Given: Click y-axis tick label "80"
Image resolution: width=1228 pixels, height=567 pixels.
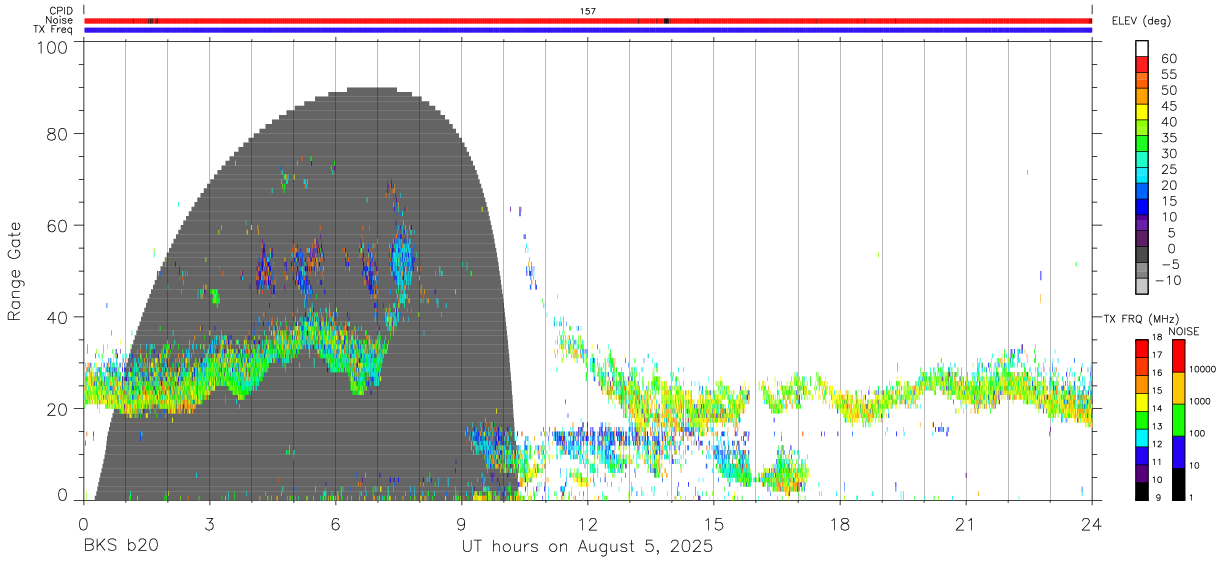Looking at the screenshot, I should [57, 134].
